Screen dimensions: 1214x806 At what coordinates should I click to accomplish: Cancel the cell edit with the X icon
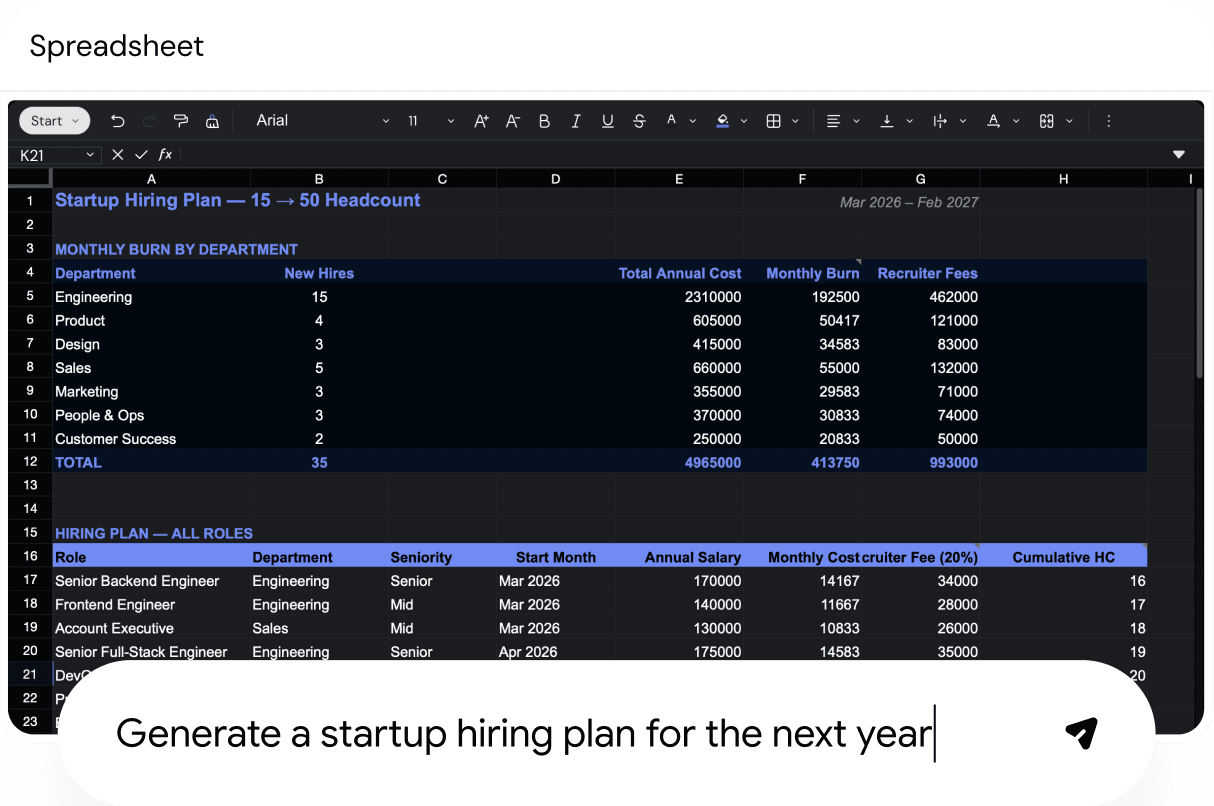(x=118, y=155)
